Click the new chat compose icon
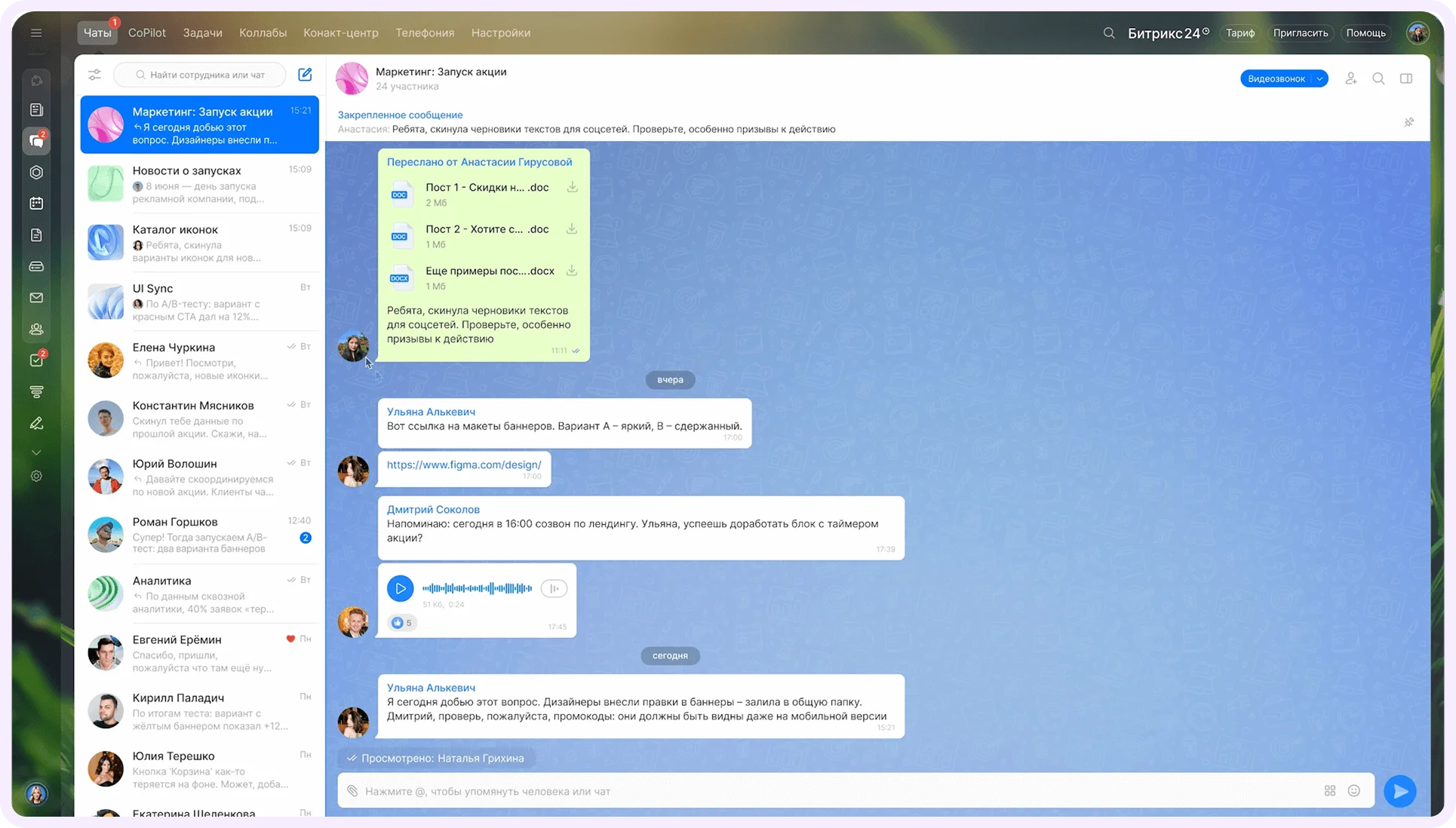 coord(305,75)
